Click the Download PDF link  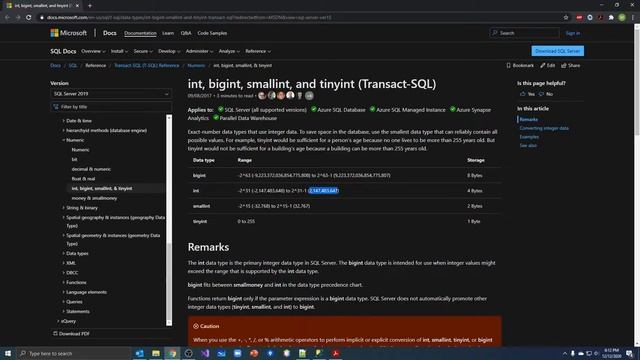coord(71,334)
